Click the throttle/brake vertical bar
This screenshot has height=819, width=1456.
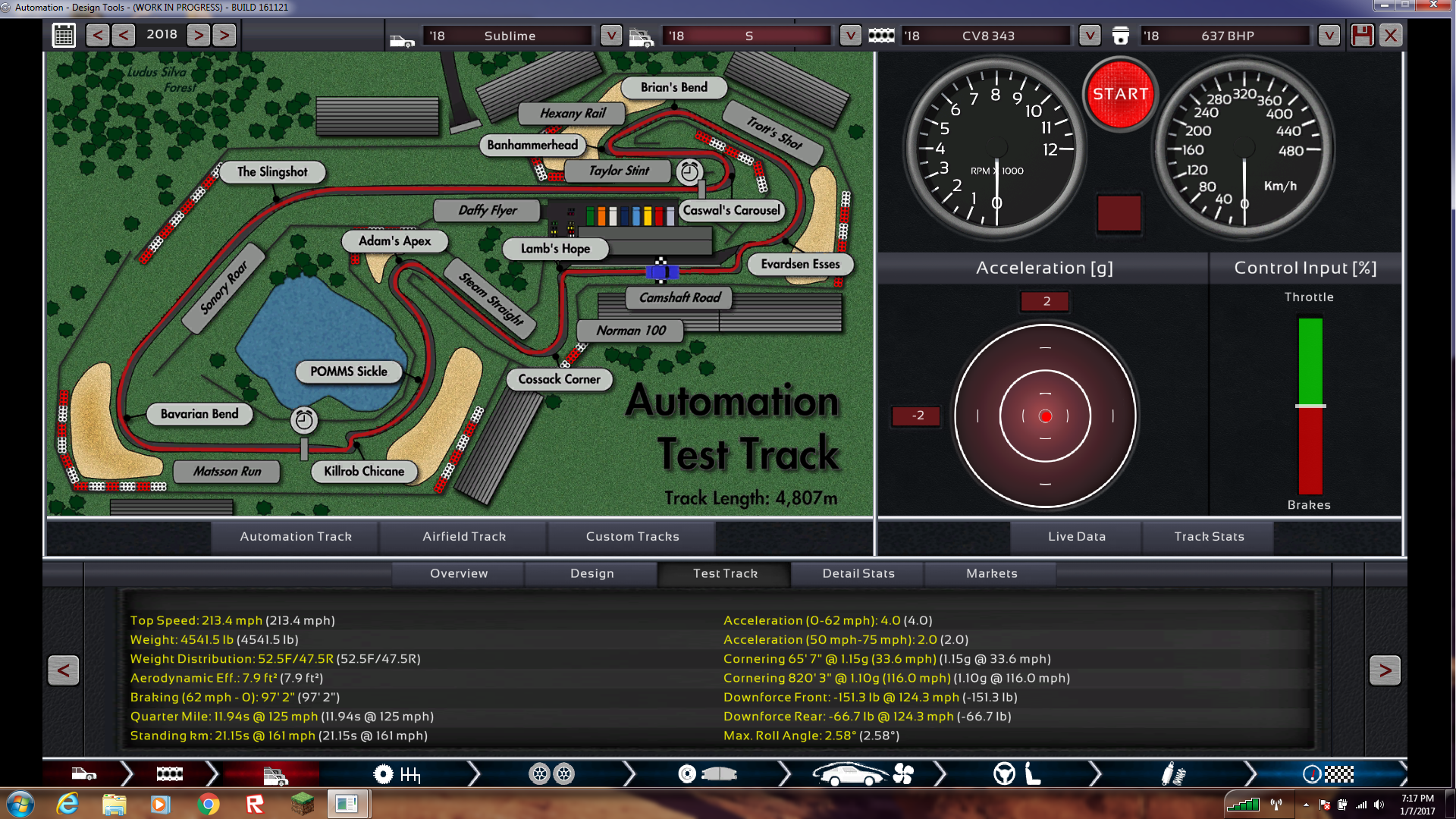pyautogui.click(x=1310, y=406)
